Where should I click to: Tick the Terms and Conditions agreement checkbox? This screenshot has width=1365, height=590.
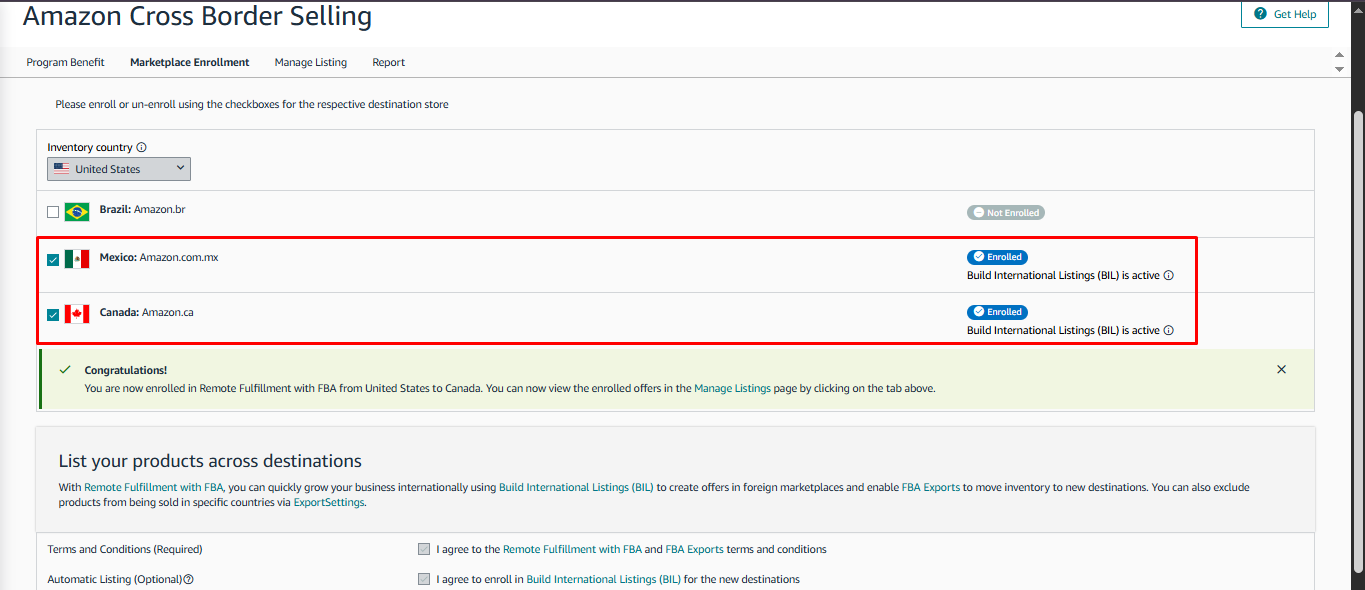point(425,549)
